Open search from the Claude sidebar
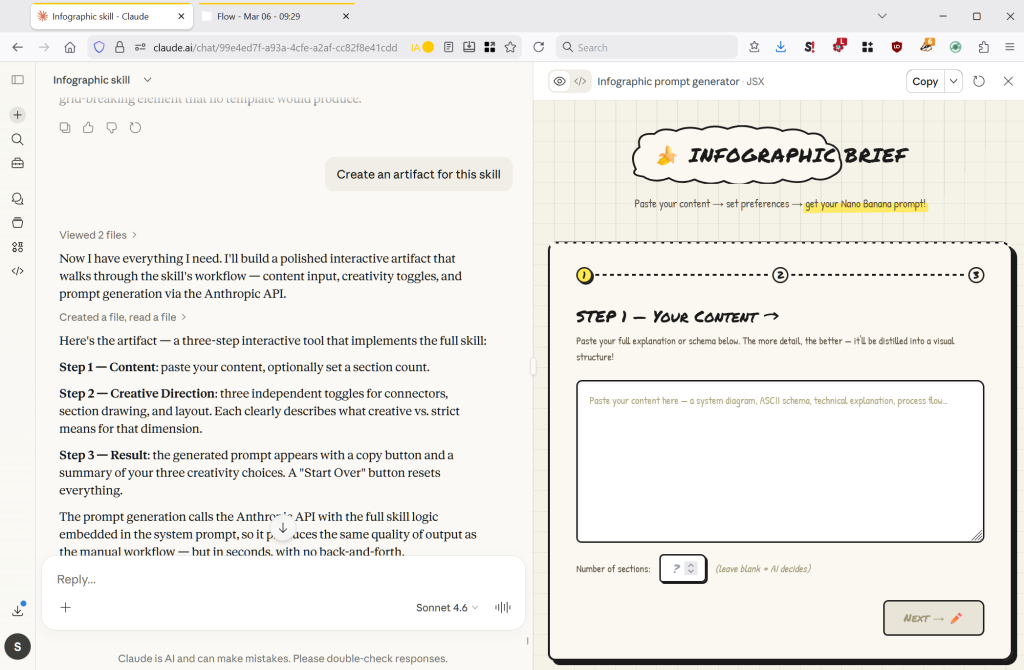This screenshot has width=1024, height=670. click(16, 139)
